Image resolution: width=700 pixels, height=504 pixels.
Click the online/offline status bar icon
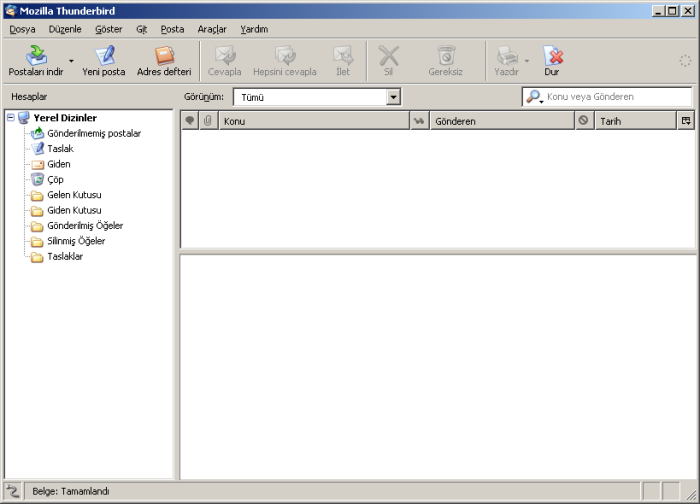[x=13, y=491]
